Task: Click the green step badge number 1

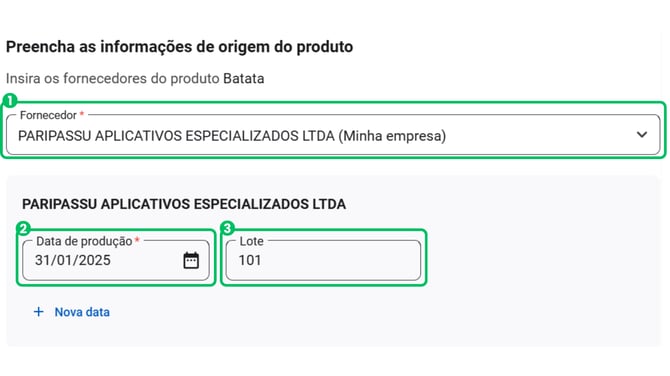Action: (10, 101)
